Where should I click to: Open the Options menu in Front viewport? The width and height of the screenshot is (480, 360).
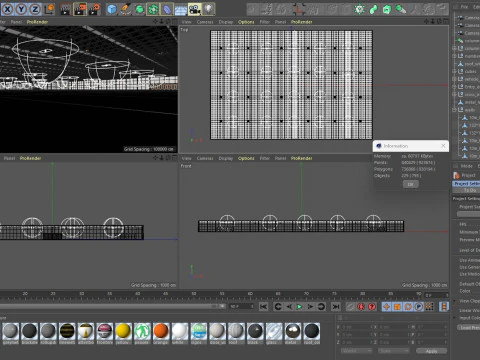[x=246, y=158]
